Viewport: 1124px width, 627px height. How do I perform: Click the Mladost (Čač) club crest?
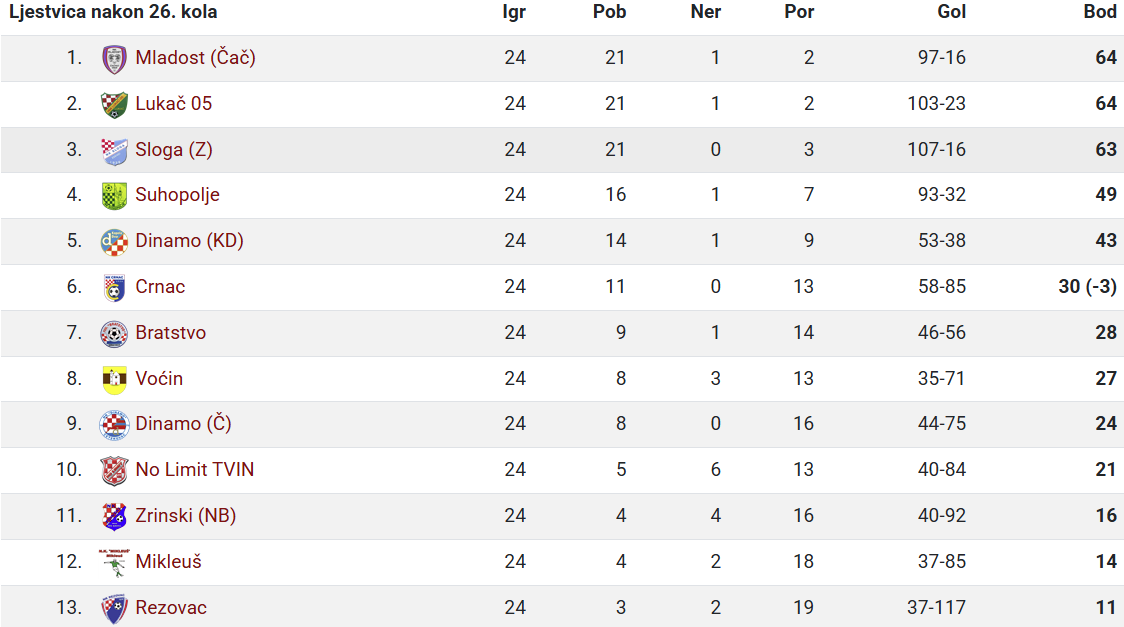tap(114, 59)
